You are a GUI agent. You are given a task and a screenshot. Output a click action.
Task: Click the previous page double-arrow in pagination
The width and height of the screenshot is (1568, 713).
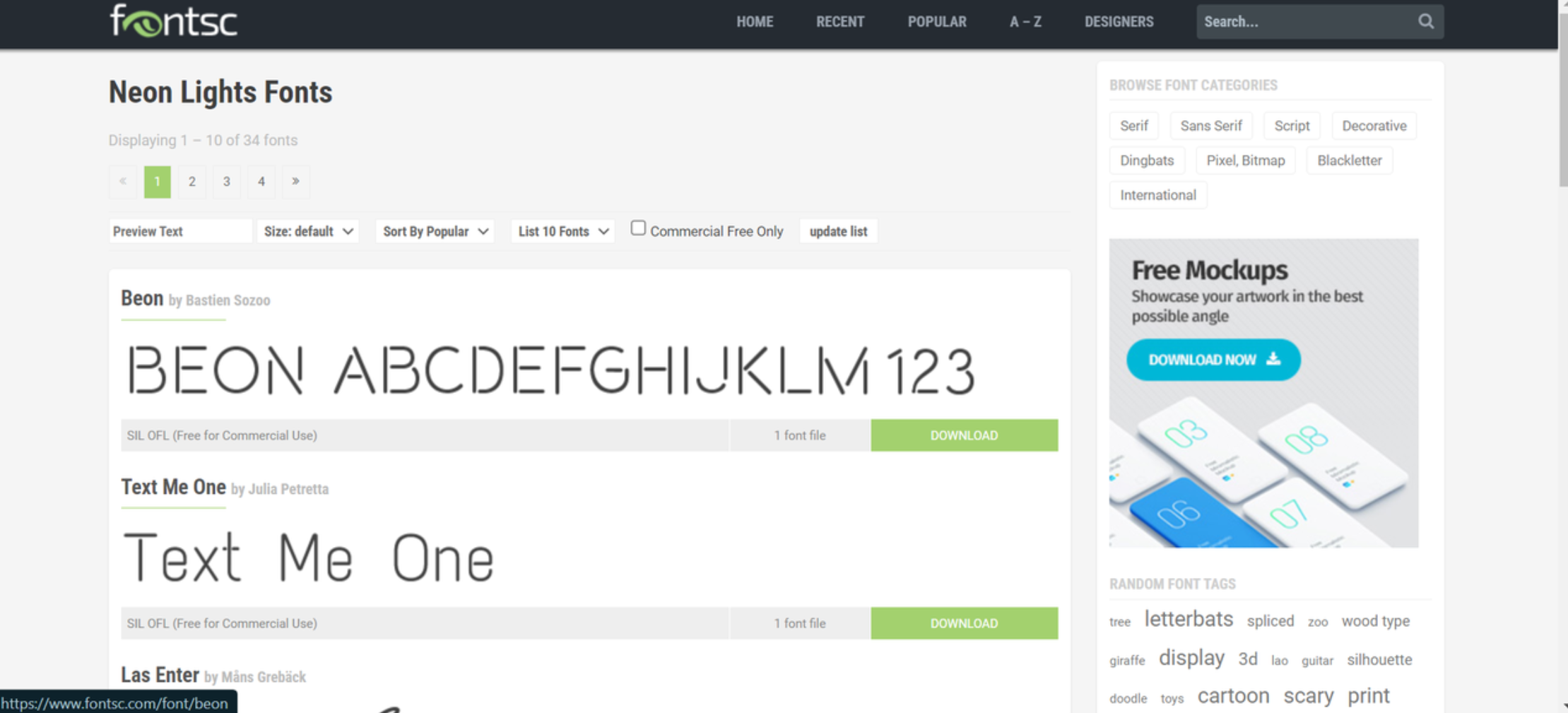pyautogui.click(x=122, y=182)
